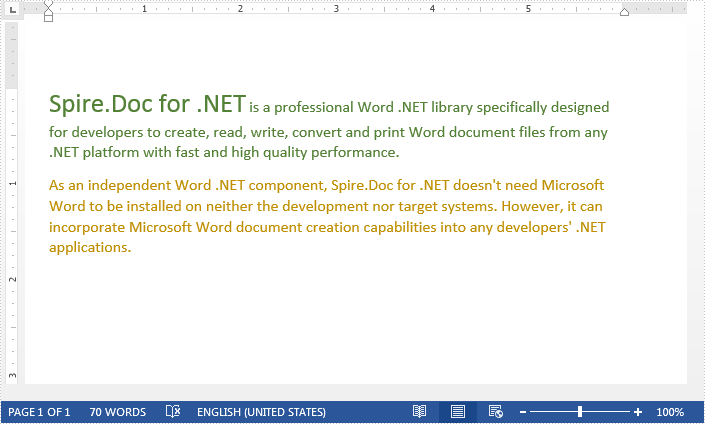Click the horizontal ruler at 3 inch mark
The height and width of the screenshot is (424, 705).
click(x=336, y=9)
